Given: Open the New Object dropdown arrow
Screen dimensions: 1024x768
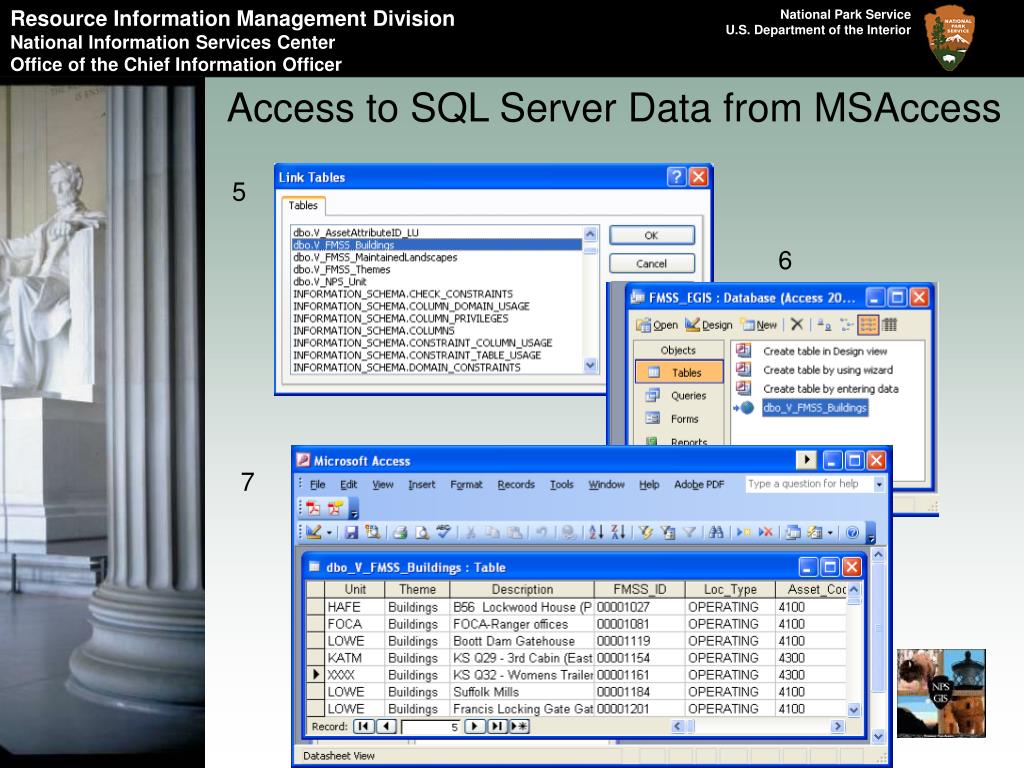Looking at the screenshot, I should (x=830, y=533).
